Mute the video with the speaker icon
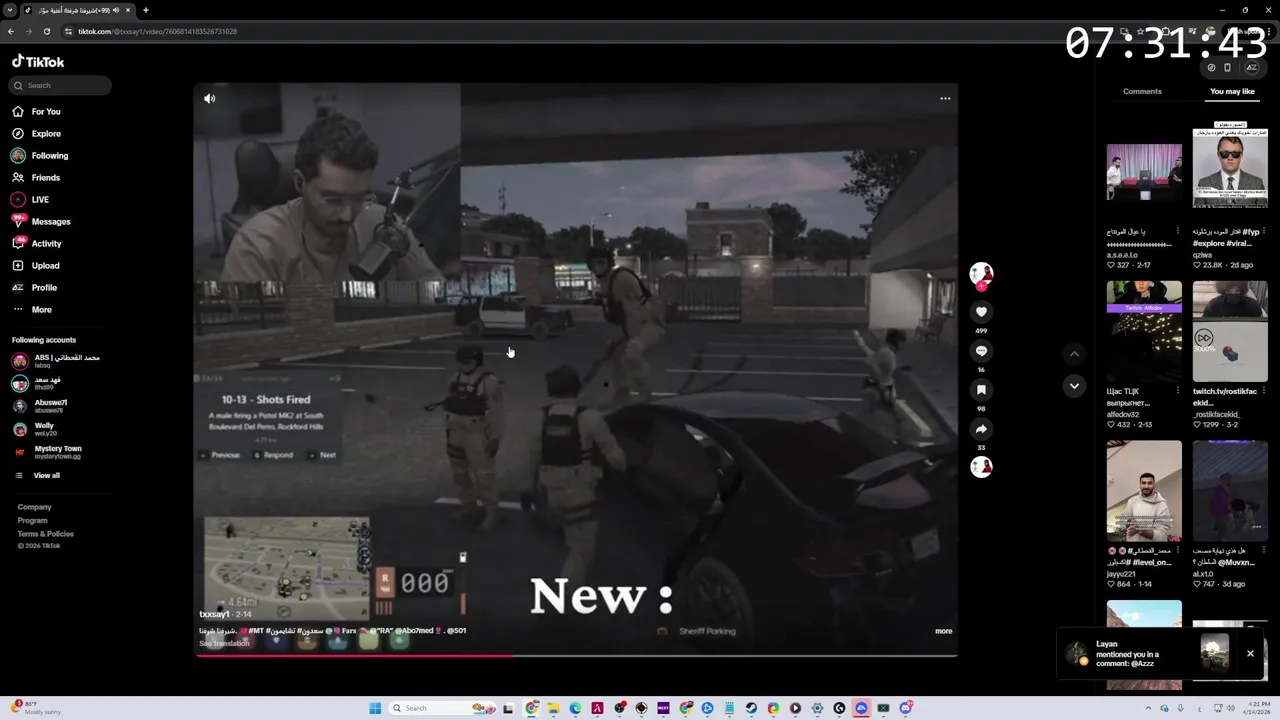The width and height of the screenshot is (1280, 720). click(x=209, y=98)
